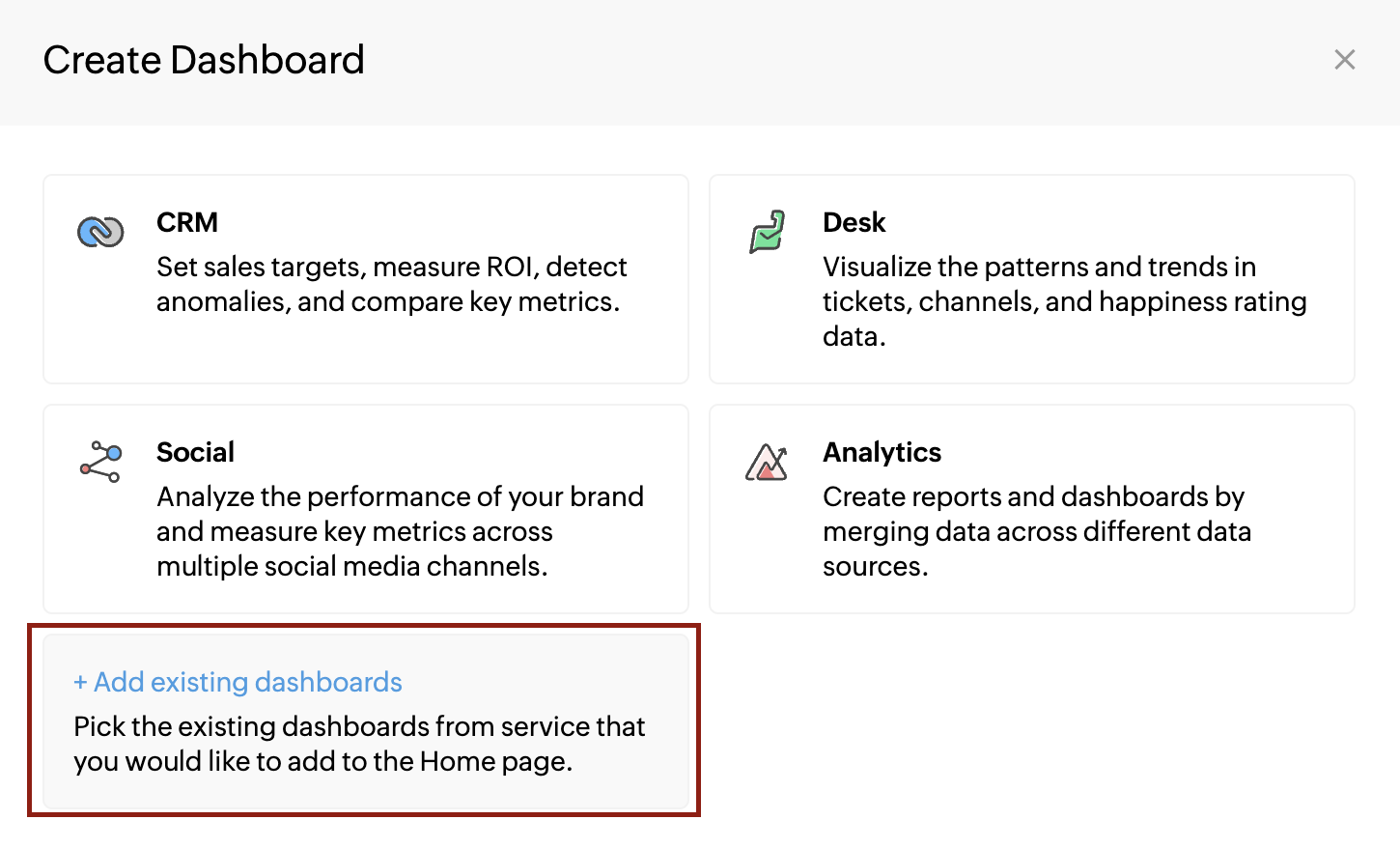Click the plus sign before Add existing
This screenshot has width=1400, height=848.
[x=80, y=683]
